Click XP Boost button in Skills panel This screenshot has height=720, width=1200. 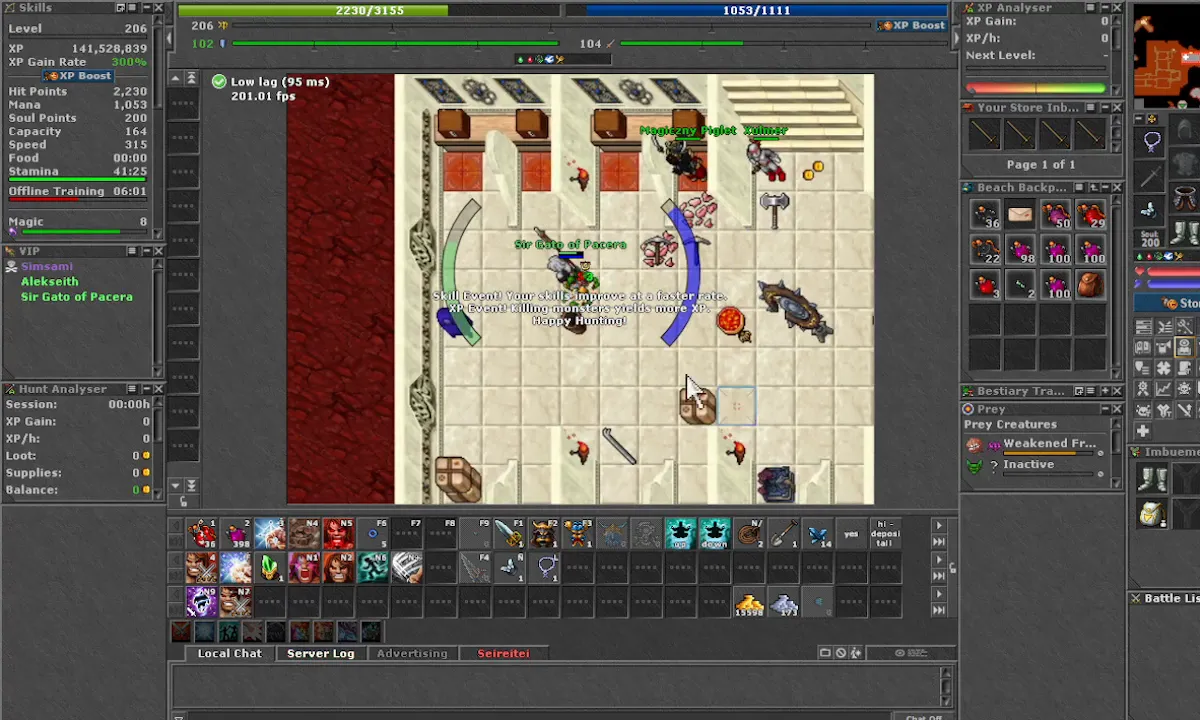78,76
